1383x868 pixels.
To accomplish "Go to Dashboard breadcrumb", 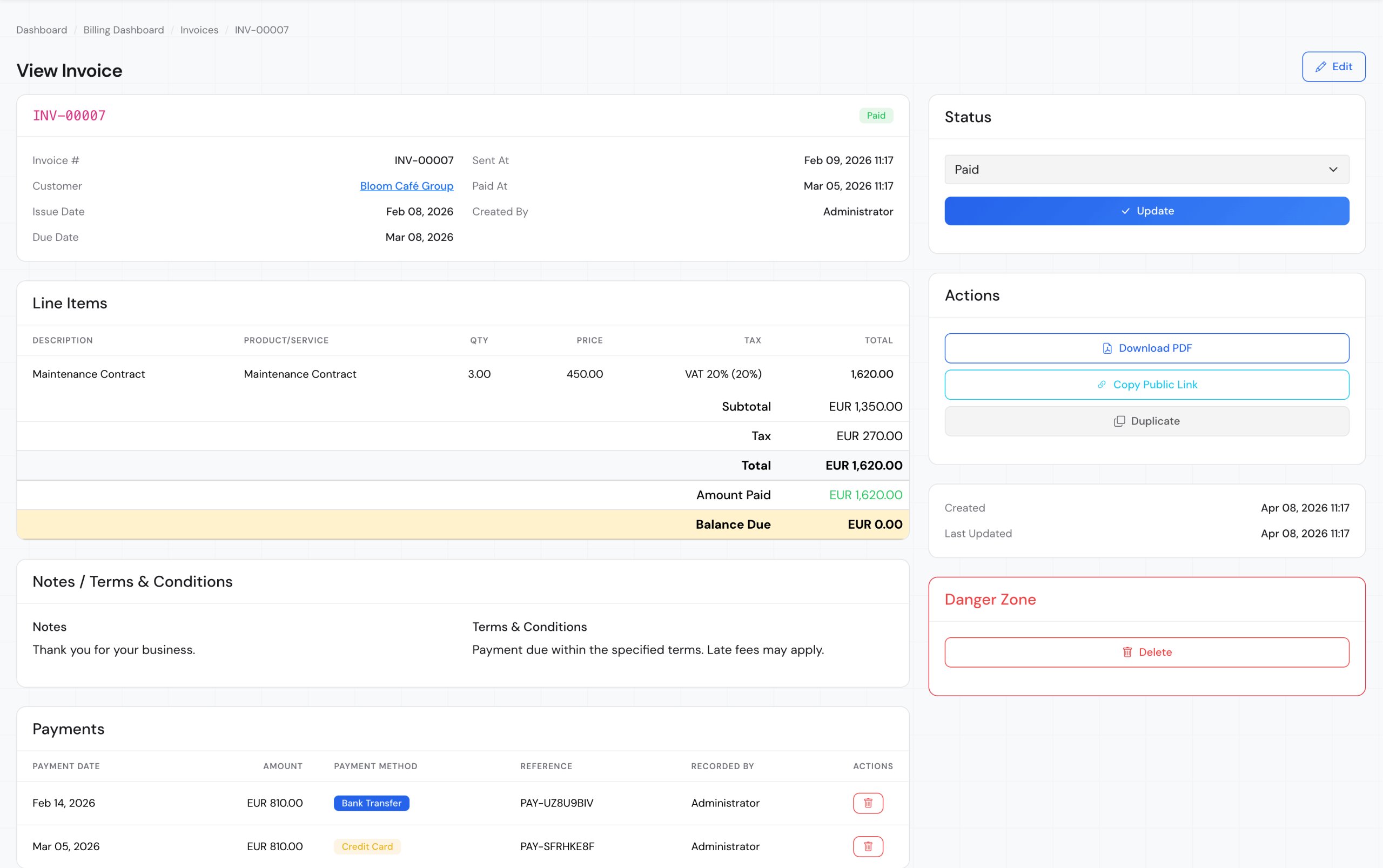I will click(42, 30).
